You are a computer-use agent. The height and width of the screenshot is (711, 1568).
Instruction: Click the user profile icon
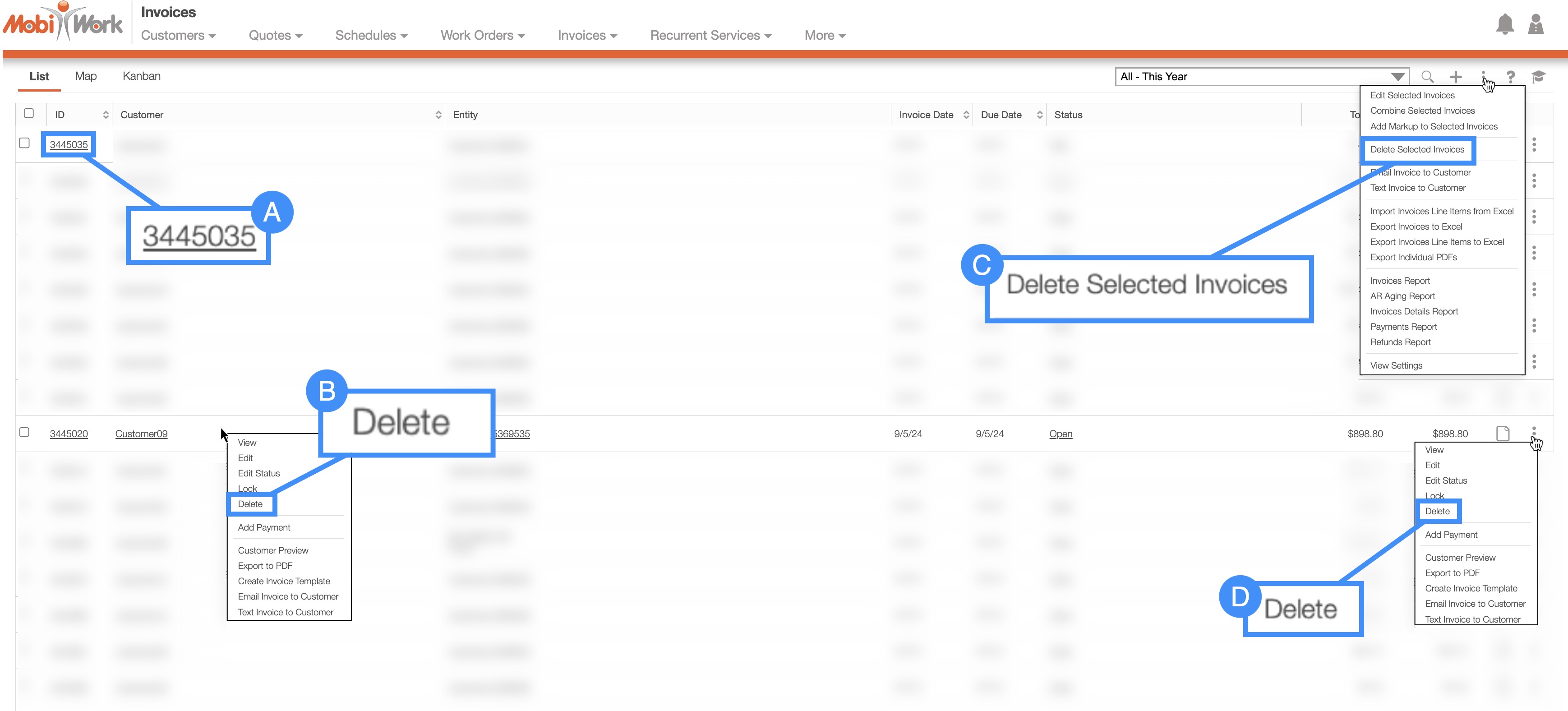tap(1535, 24)
